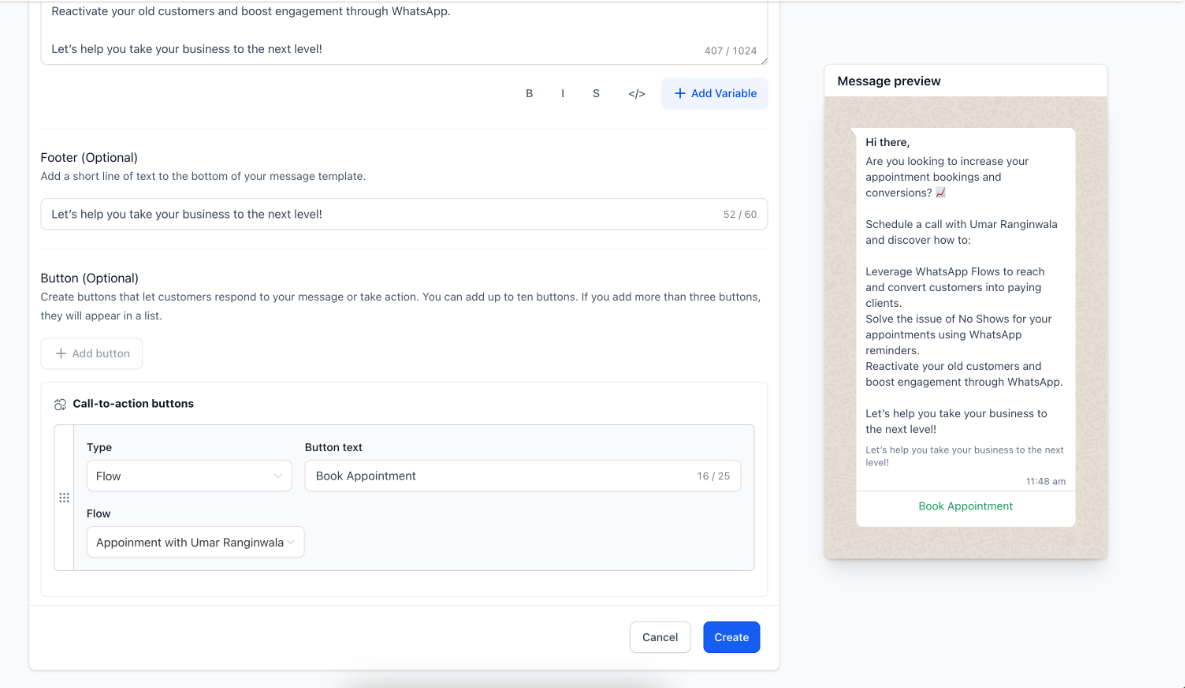Click the preview chat bubble greeting text
The width and height of the screenshot is (1185, 688).
pos(888,142)
